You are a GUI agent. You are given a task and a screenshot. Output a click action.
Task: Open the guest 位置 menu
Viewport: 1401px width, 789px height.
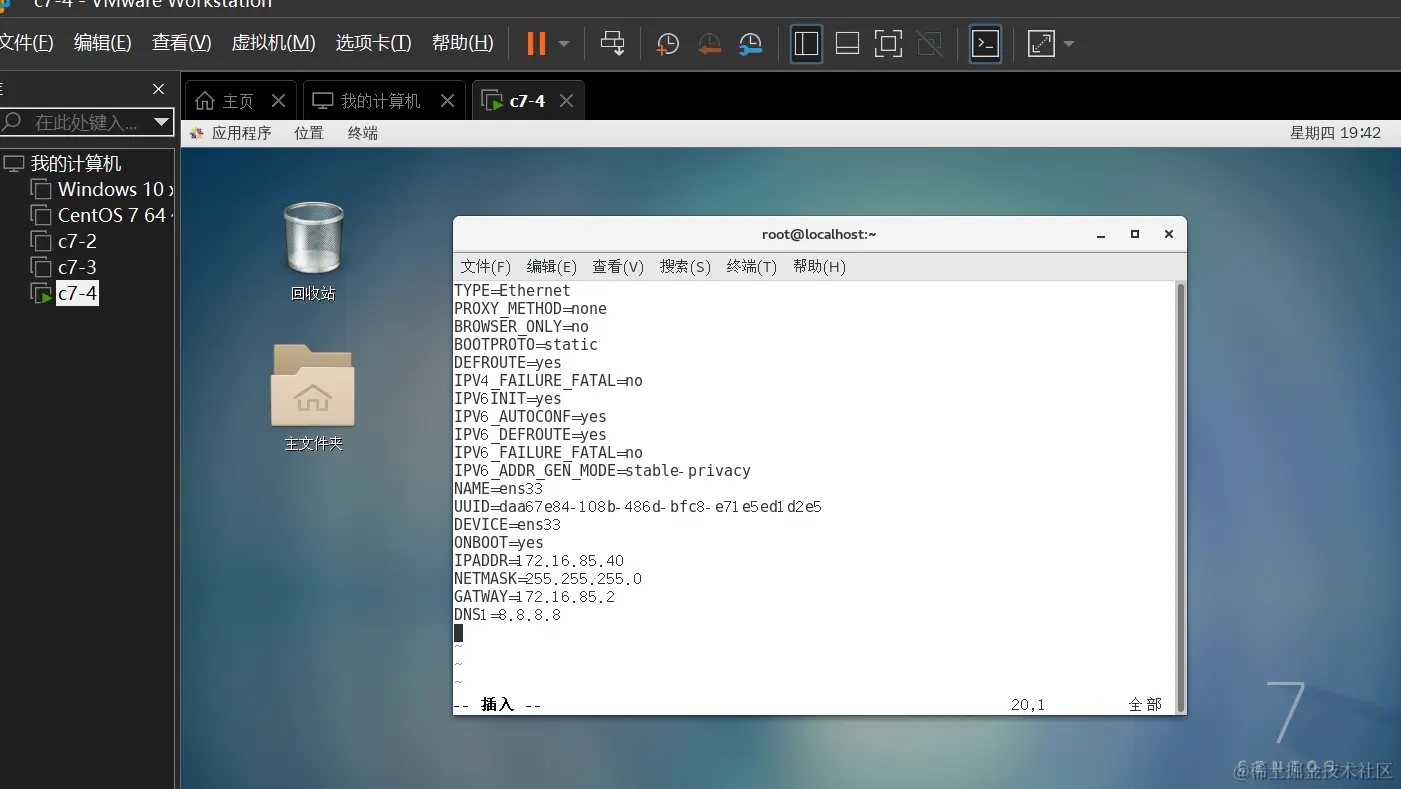pos(309,133)
